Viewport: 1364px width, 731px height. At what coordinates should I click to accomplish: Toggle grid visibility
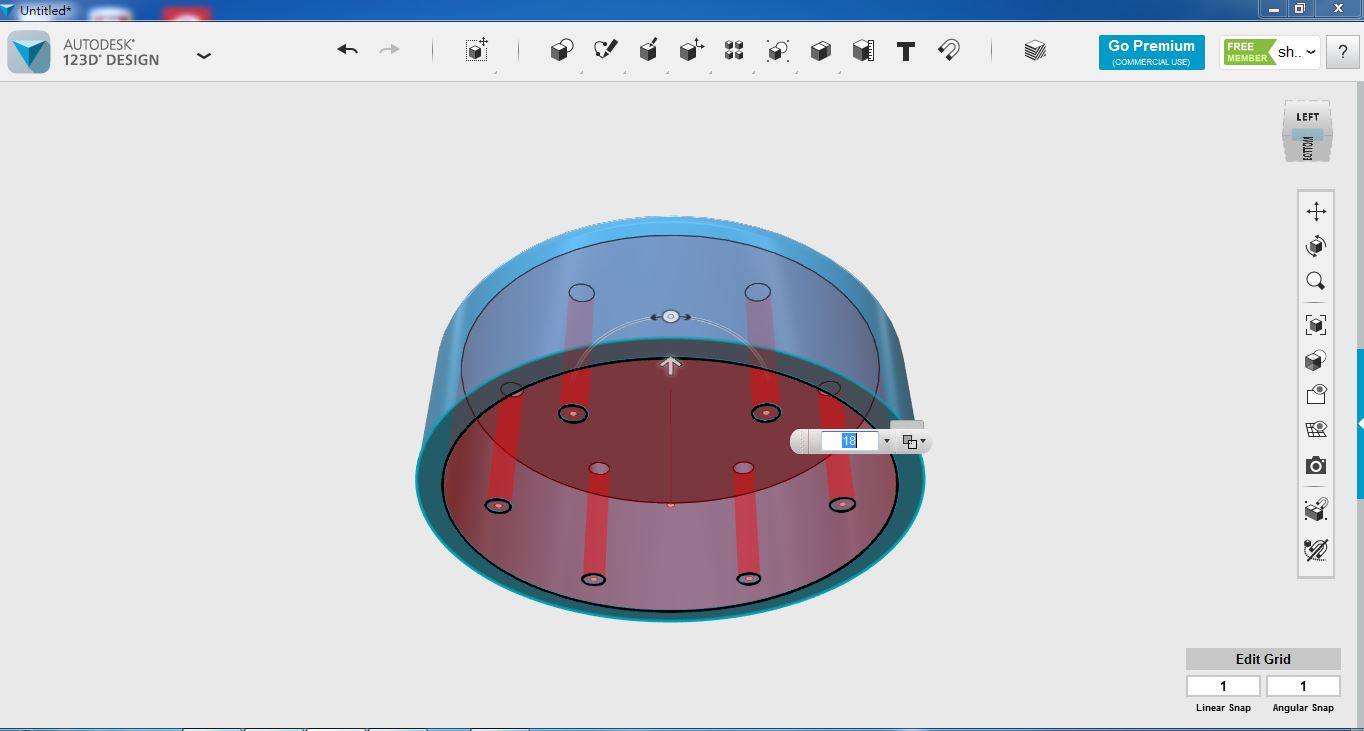(1316, 430)
